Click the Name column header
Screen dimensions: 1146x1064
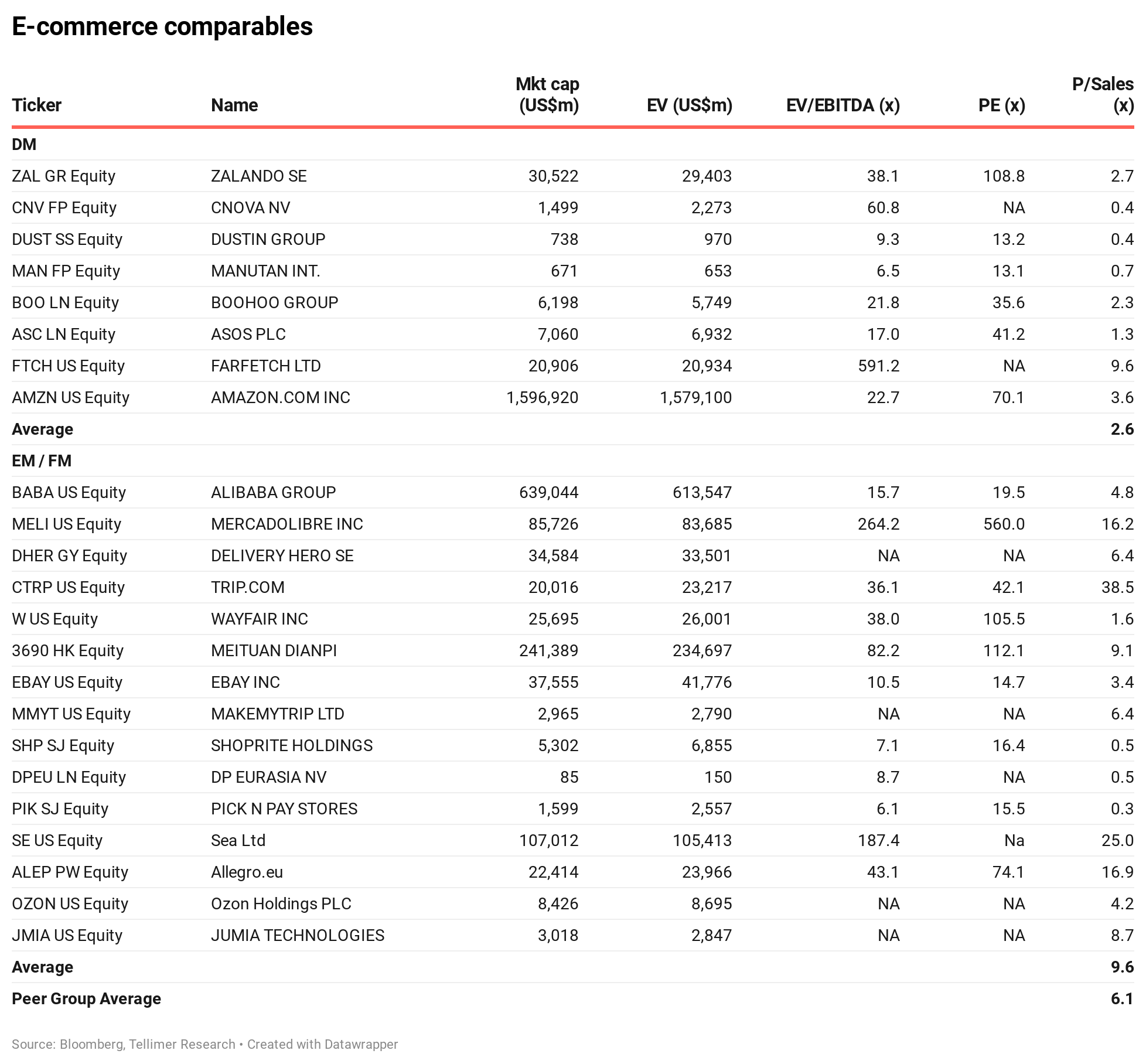234,105
